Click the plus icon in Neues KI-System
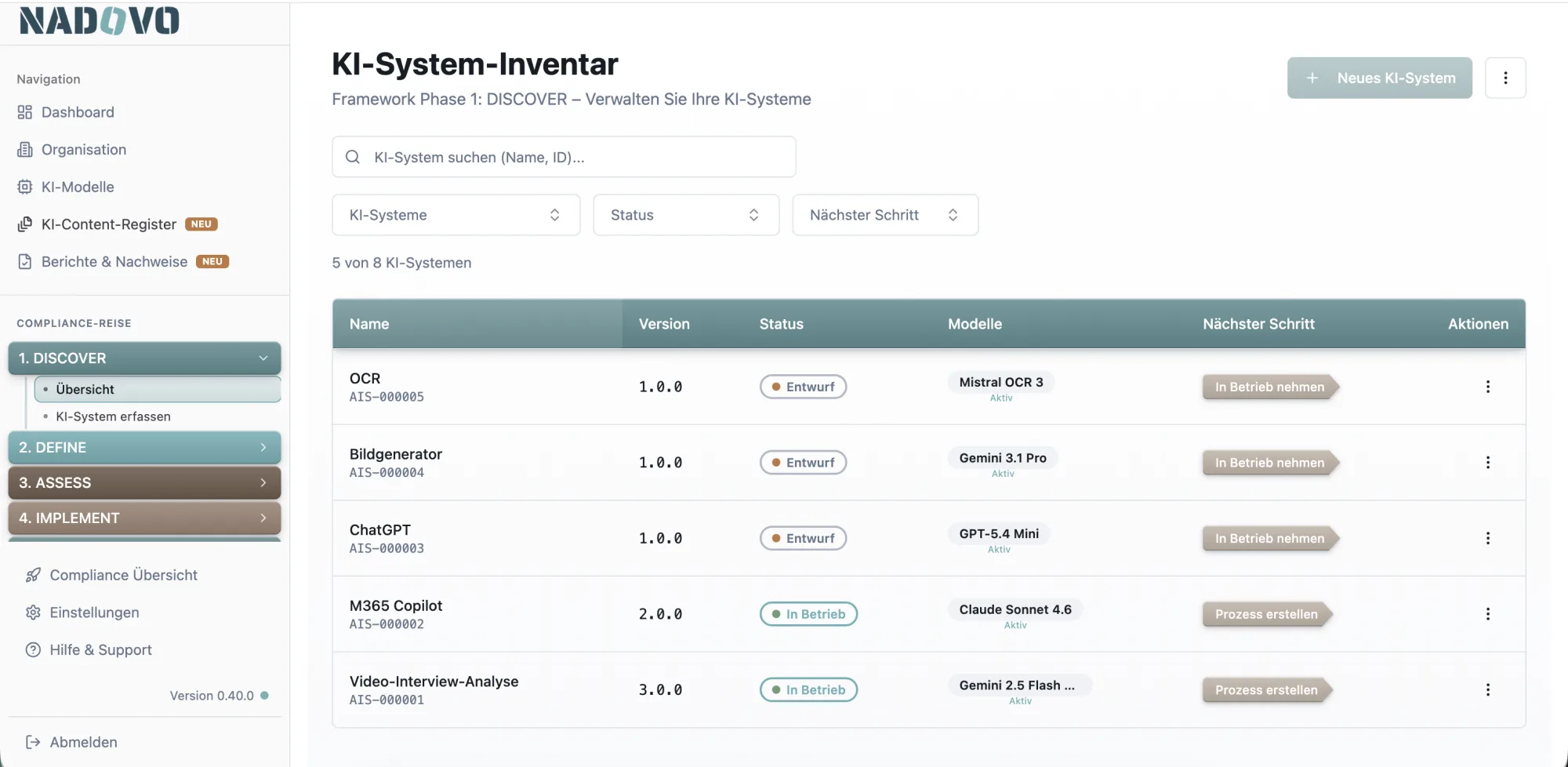This screenshot has height=767, width=1568. point(1312,78)
